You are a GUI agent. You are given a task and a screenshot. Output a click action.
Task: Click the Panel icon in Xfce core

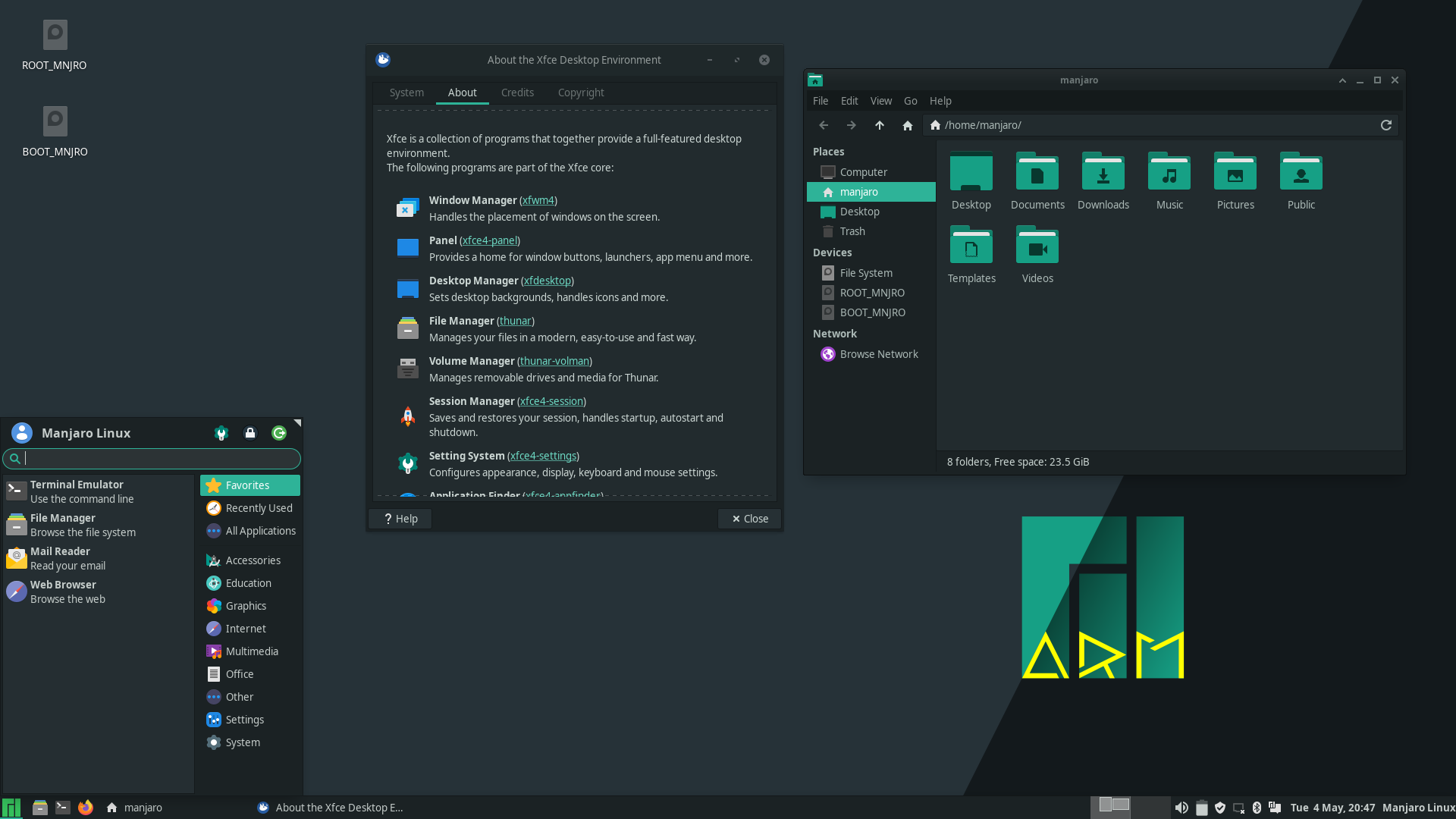[407, 248]
